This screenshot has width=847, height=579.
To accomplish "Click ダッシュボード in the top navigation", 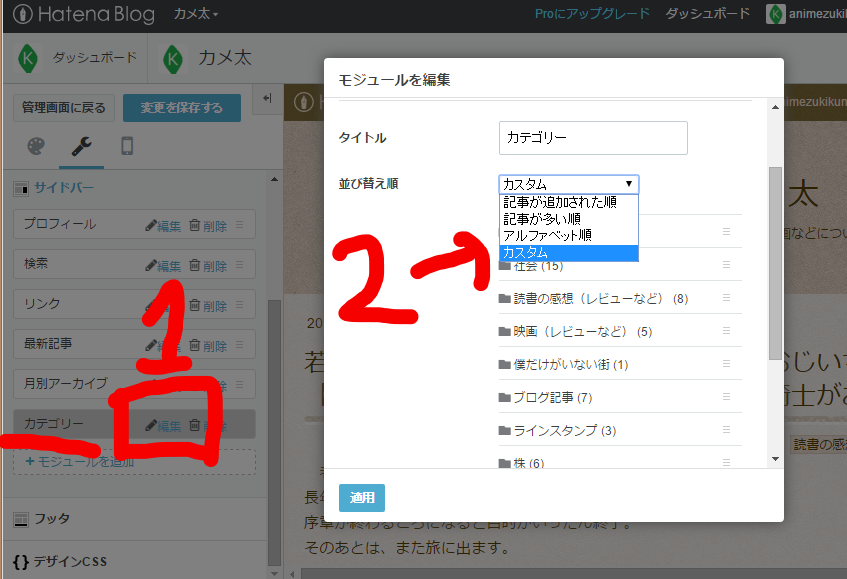I will pos(706,15).
